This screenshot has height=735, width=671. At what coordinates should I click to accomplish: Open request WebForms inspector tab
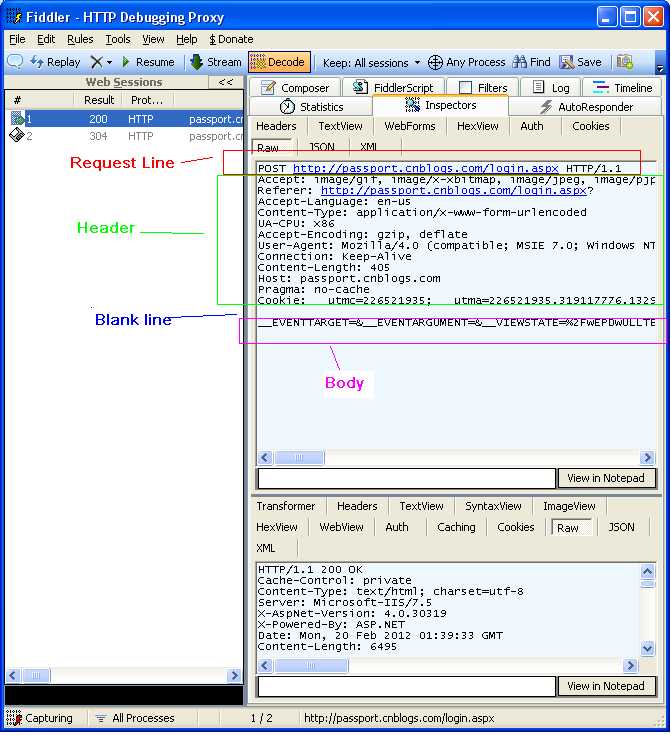tap(410, 126)
